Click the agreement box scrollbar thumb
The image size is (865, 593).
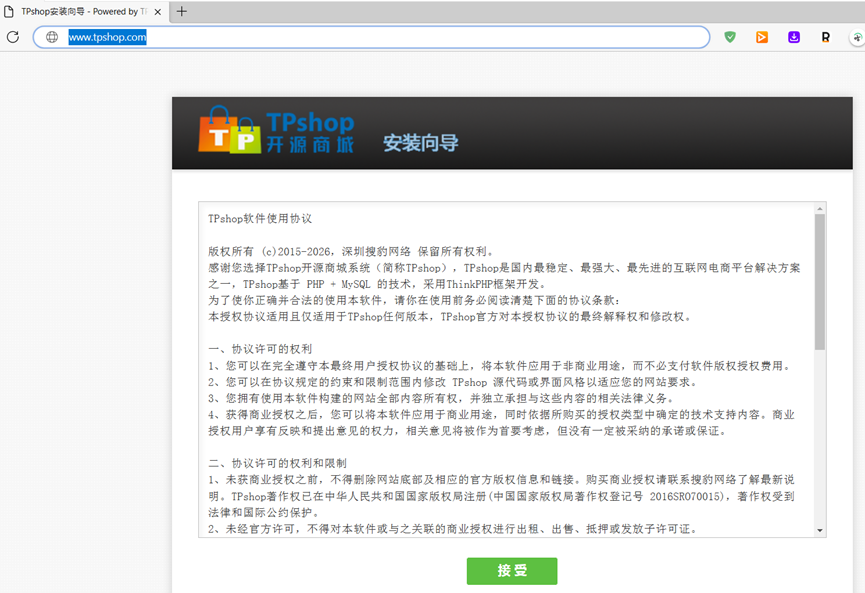click(820, 282)
